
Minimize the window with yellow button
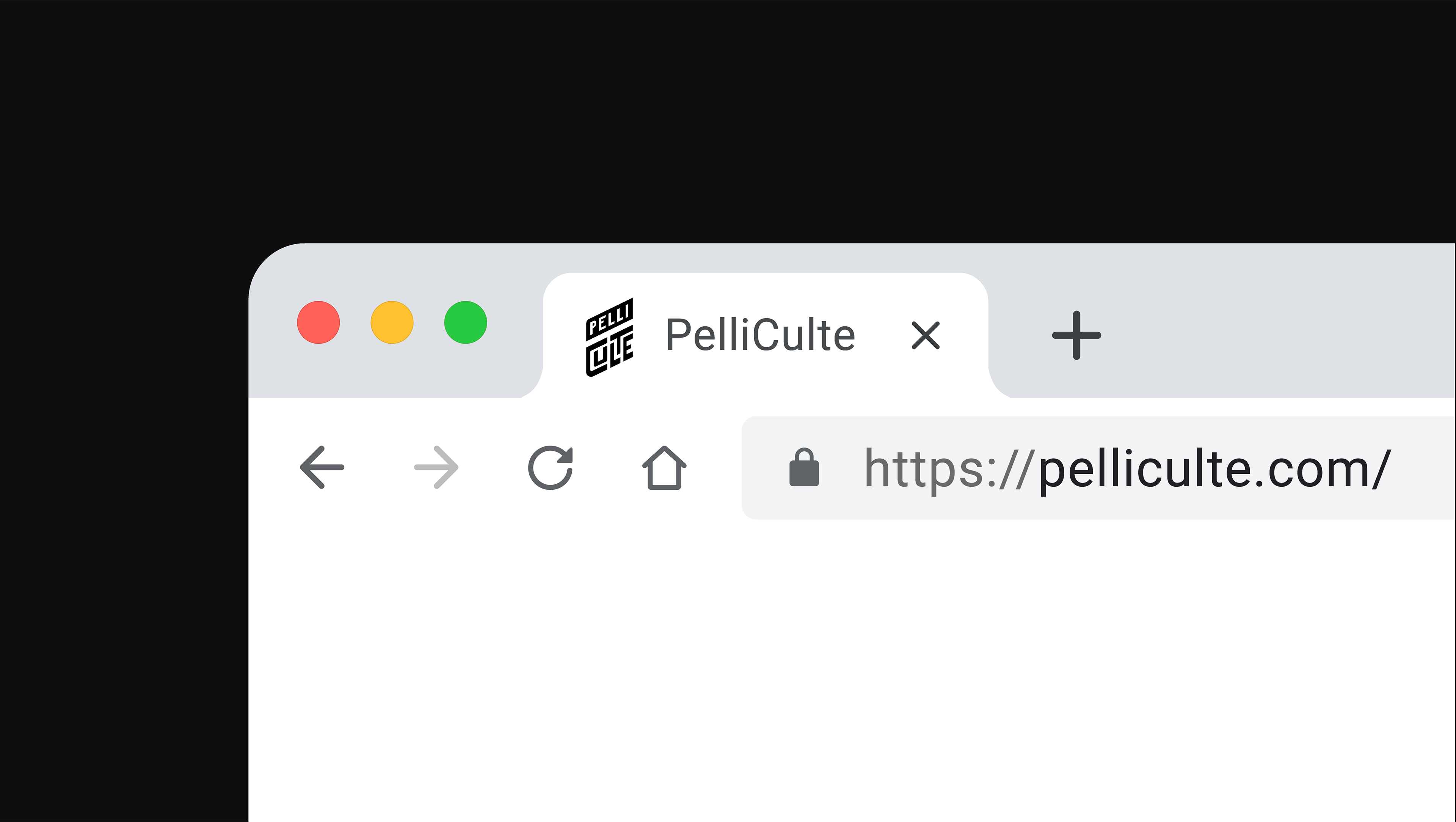click(392, 322)
